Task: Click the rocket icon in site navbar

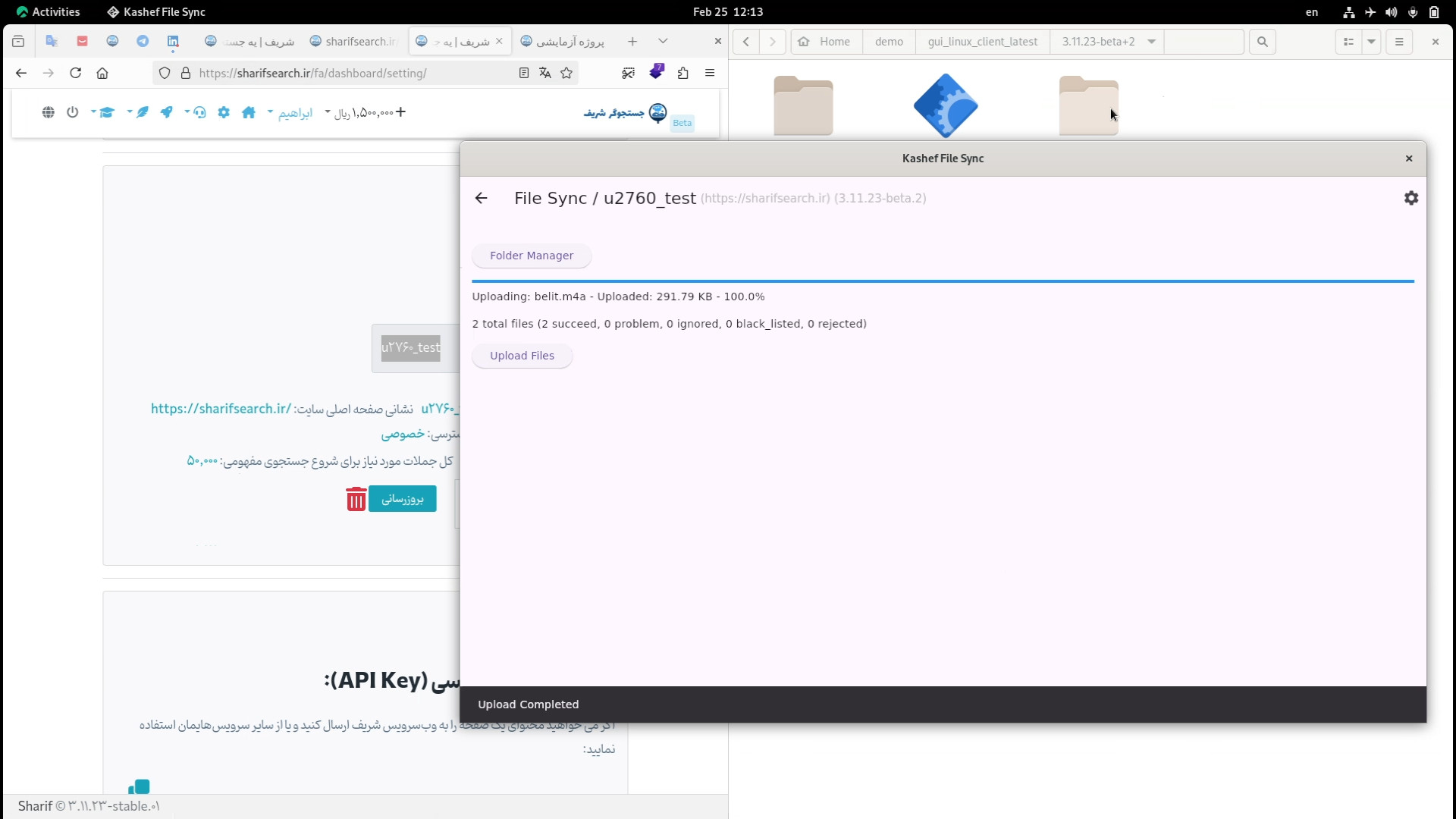Action: click(x=166, y=112)
